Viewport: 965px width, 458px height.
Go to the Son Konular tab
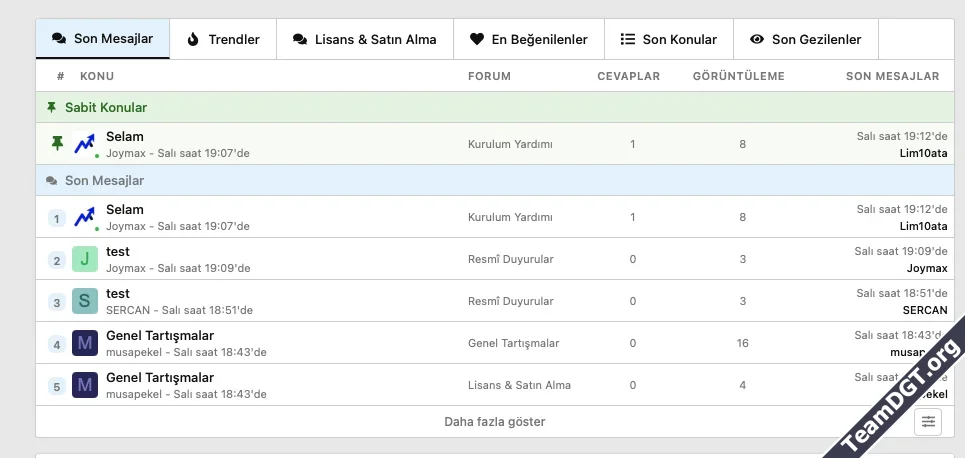pyautogui.click(x=668, y=39)
